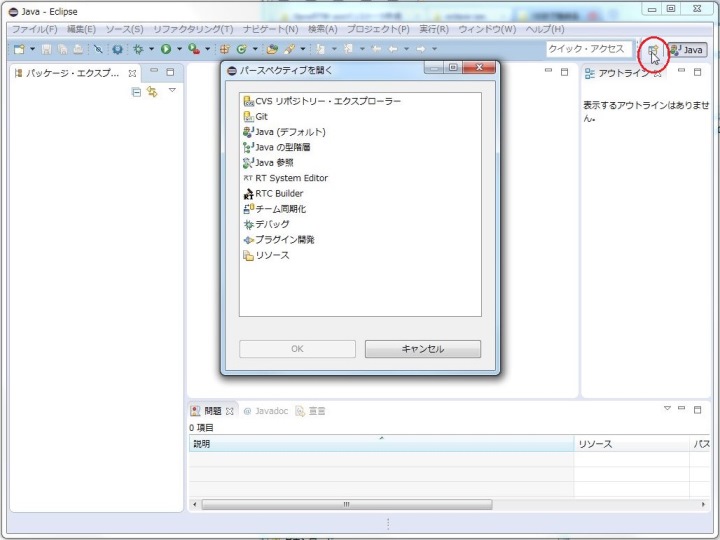
Task: Click the Forward navigation arrow icon
Action: click(x=421, y=49)
